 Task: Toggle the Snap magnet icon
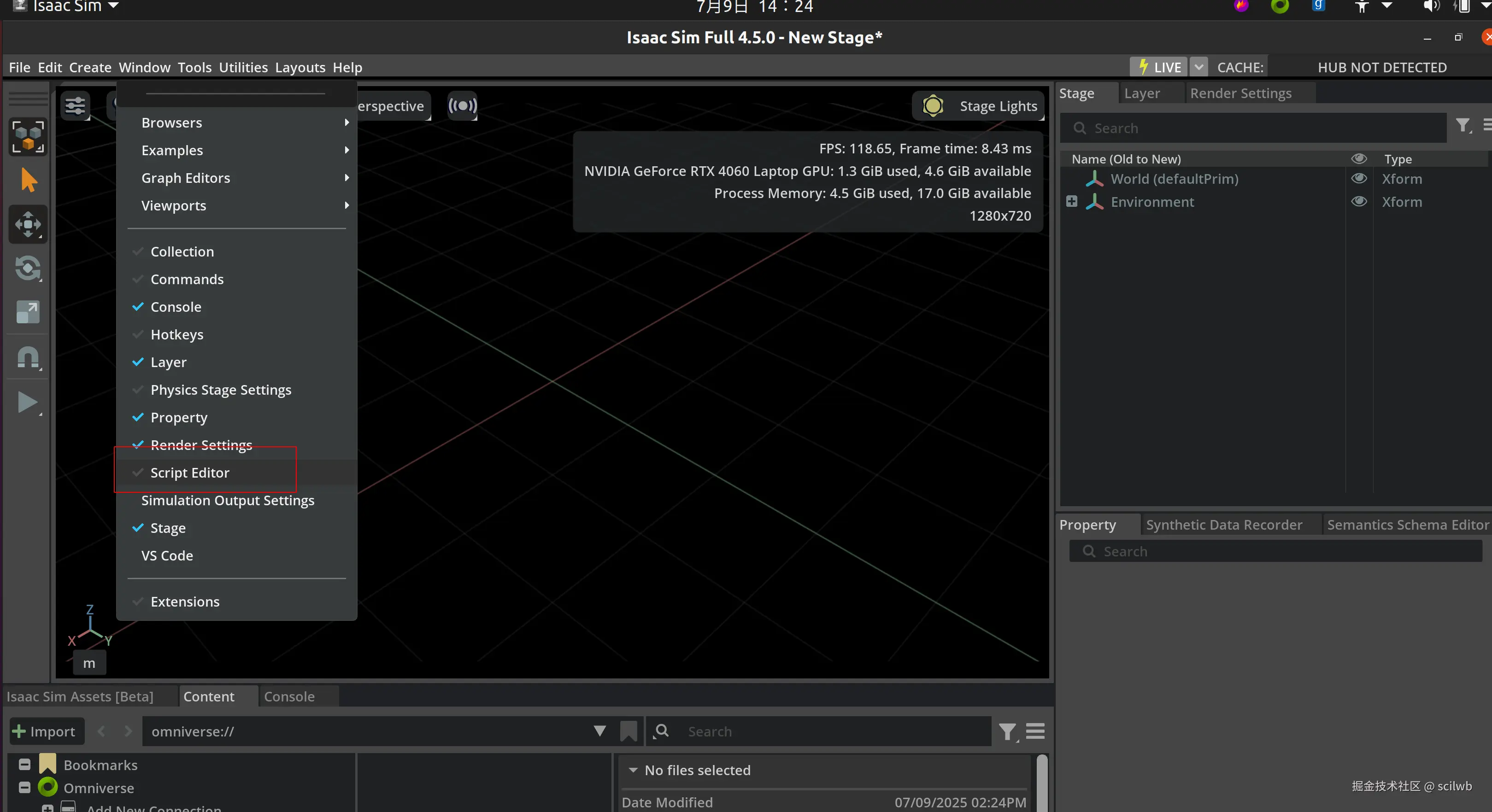28,357
